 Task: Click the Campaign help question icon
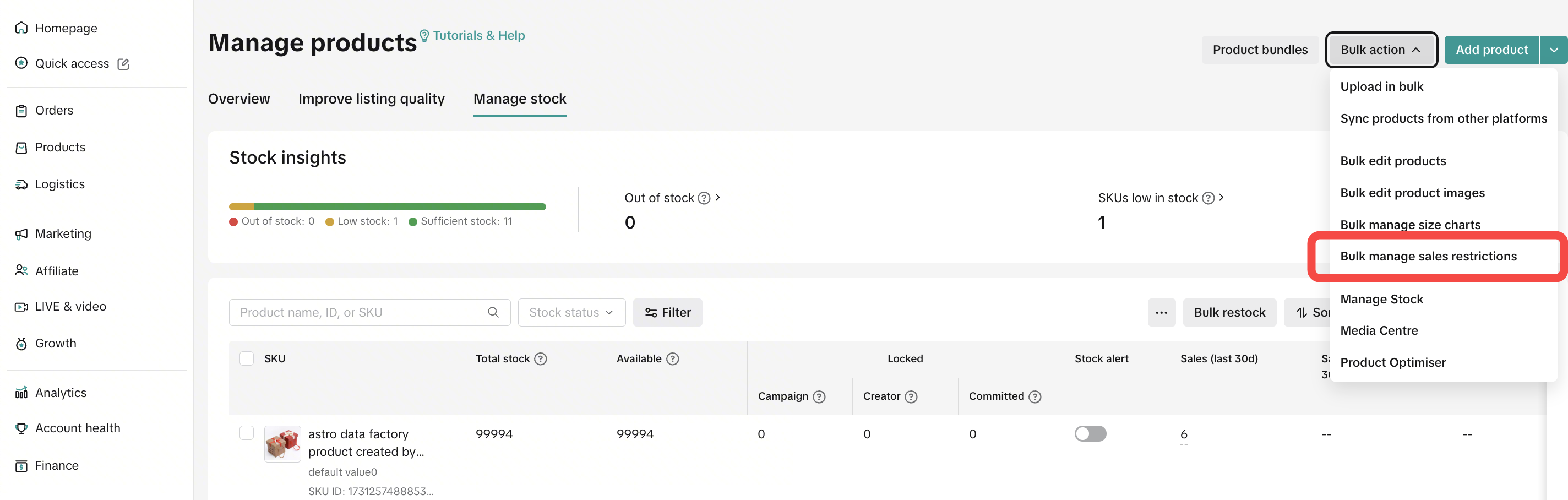[819, 397]
